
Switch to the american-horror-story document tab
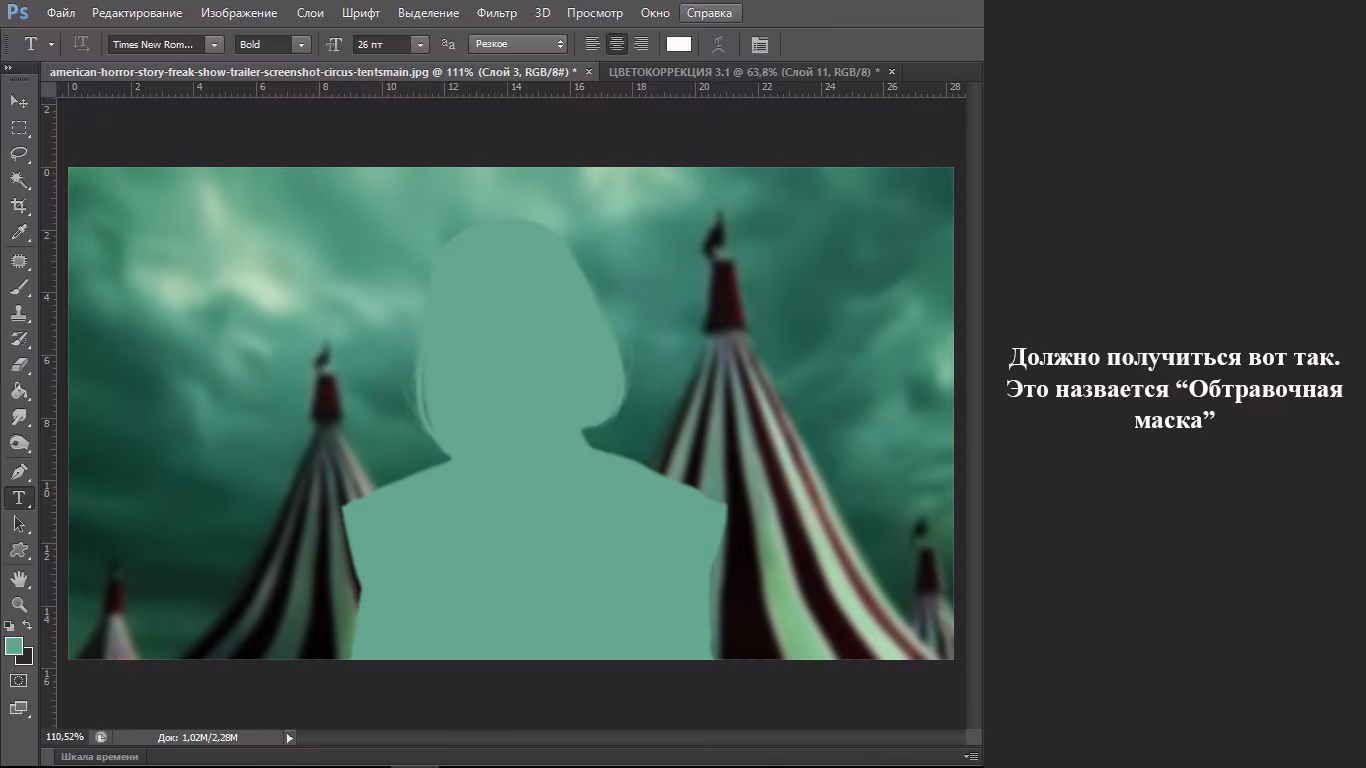[313, 72]
